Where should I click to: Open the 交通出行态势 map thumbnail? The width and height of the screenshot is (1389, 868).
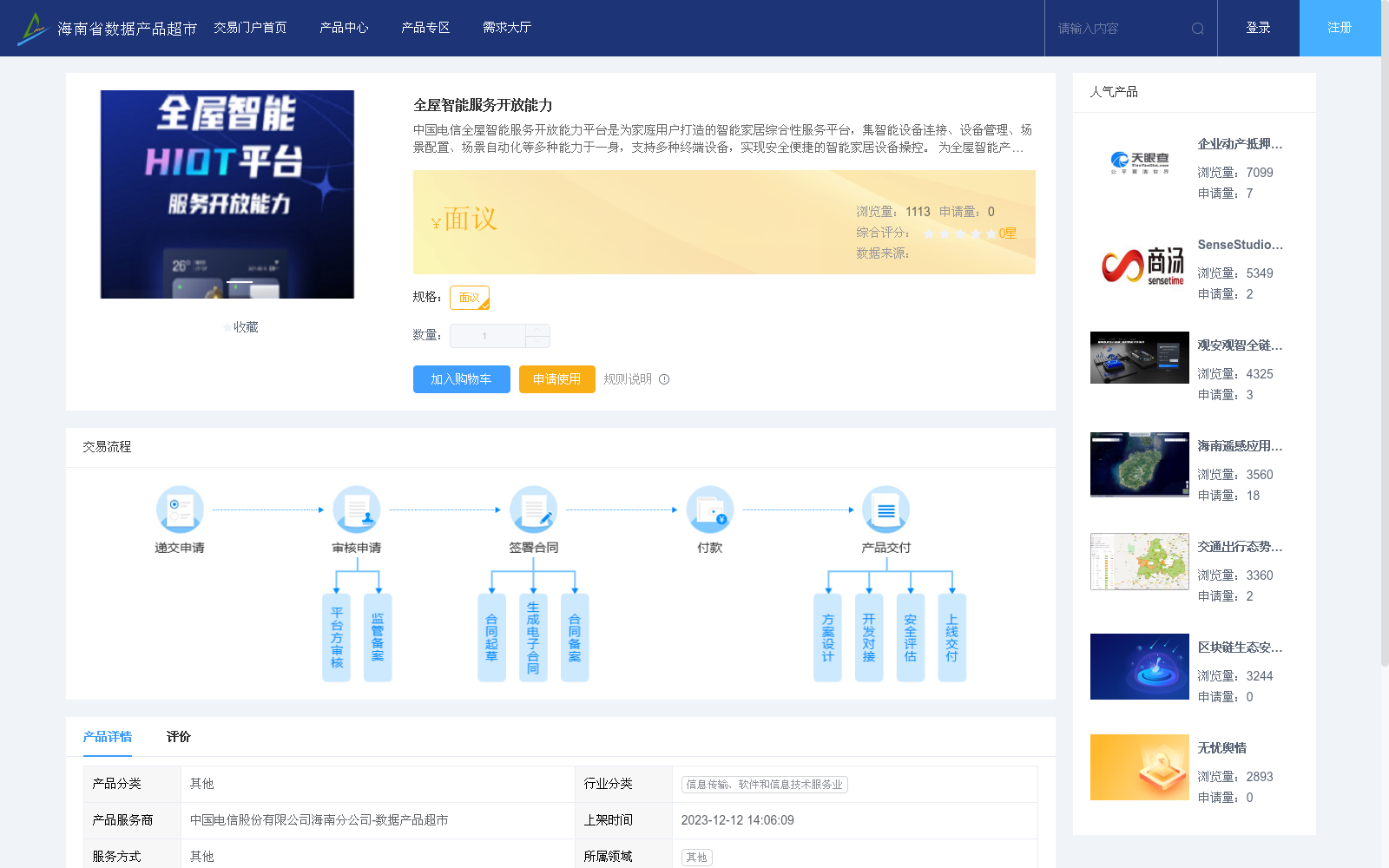1140,562
